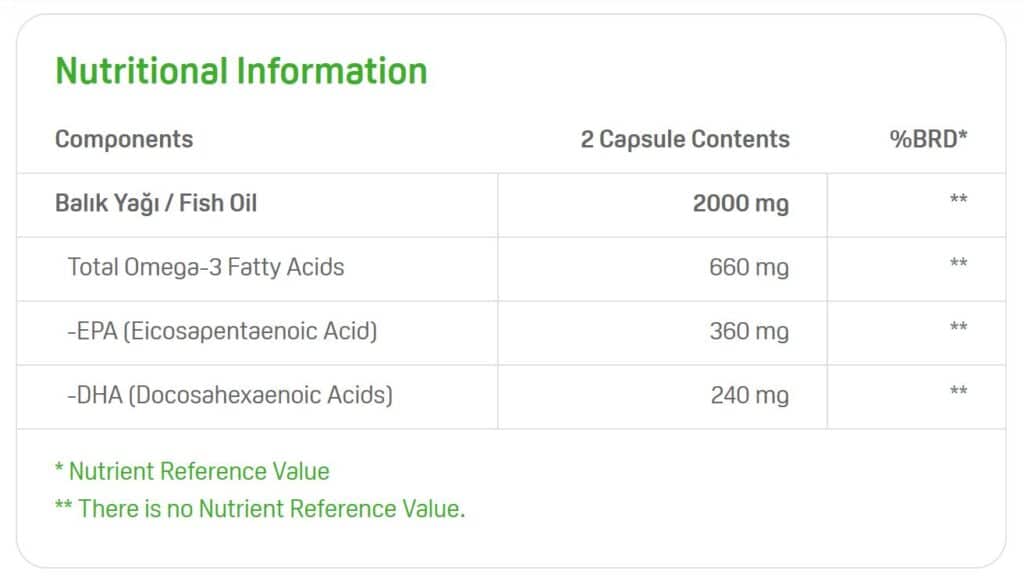Viewport: 1024px width, 578px height.
Task: Click the Fish Oil row double asterisk
Action: pyautogui.click(x=958, y=200)
